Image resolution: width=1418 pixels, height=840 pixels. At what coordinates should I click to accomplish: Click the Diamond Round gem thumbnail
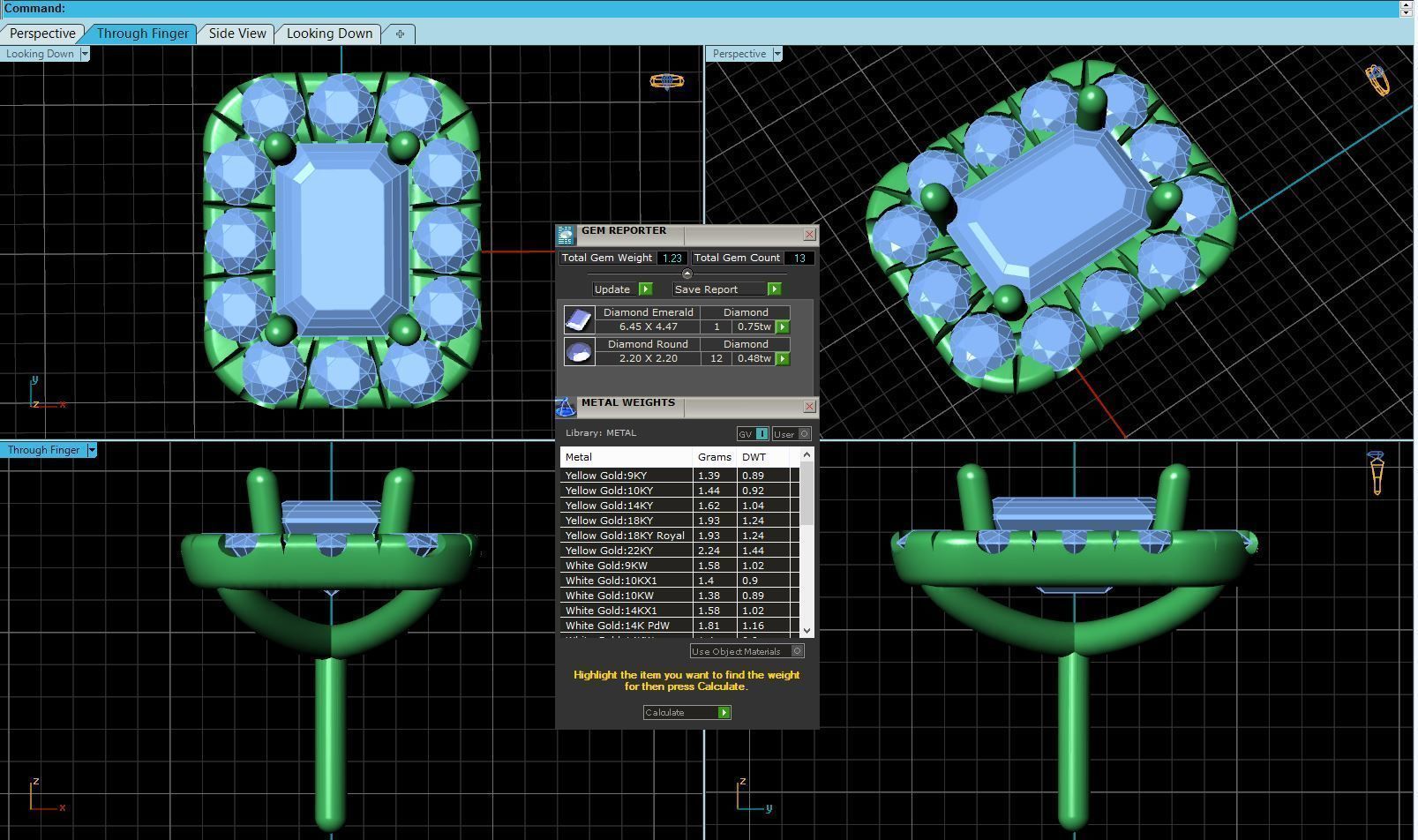(x=579, y=351)
